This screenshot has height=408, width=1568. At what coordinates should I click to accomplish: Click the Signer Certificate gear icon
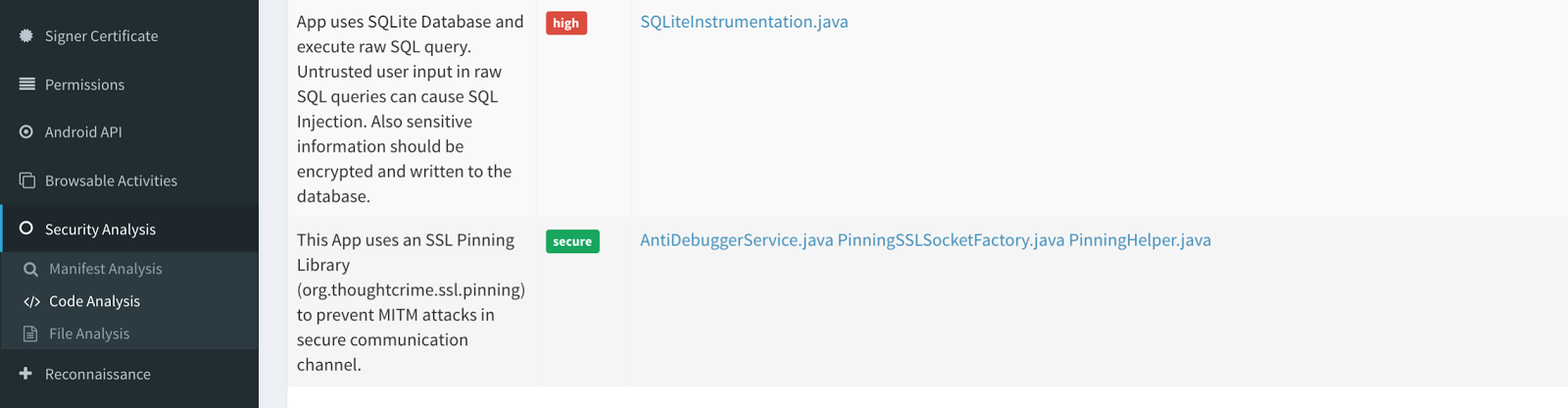(x=26, y=35)
